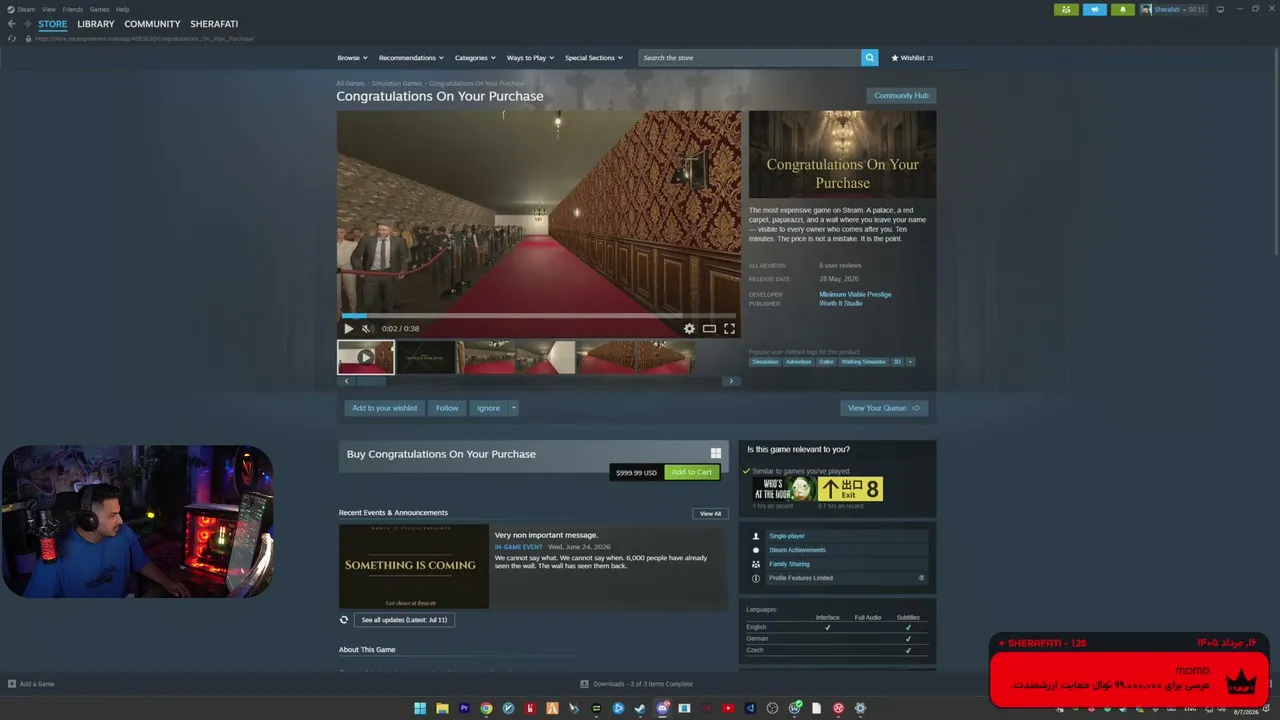The height and width of the screenshot is (720, 1280).
Task: Open Steam big picture display icon
Action: click(x=1220, y=9)
